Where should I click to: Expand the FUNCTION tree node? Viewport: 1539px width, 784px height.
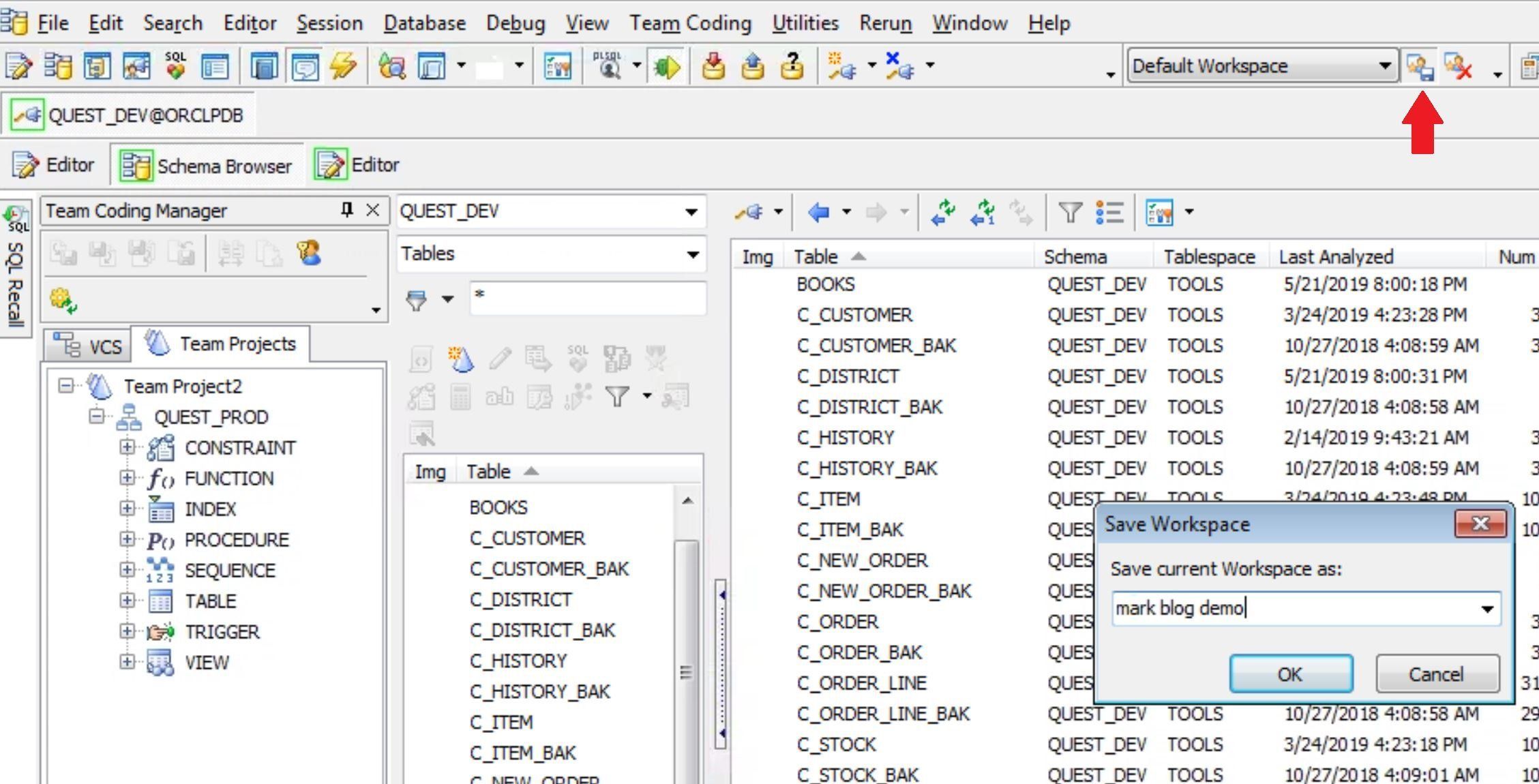127,478
